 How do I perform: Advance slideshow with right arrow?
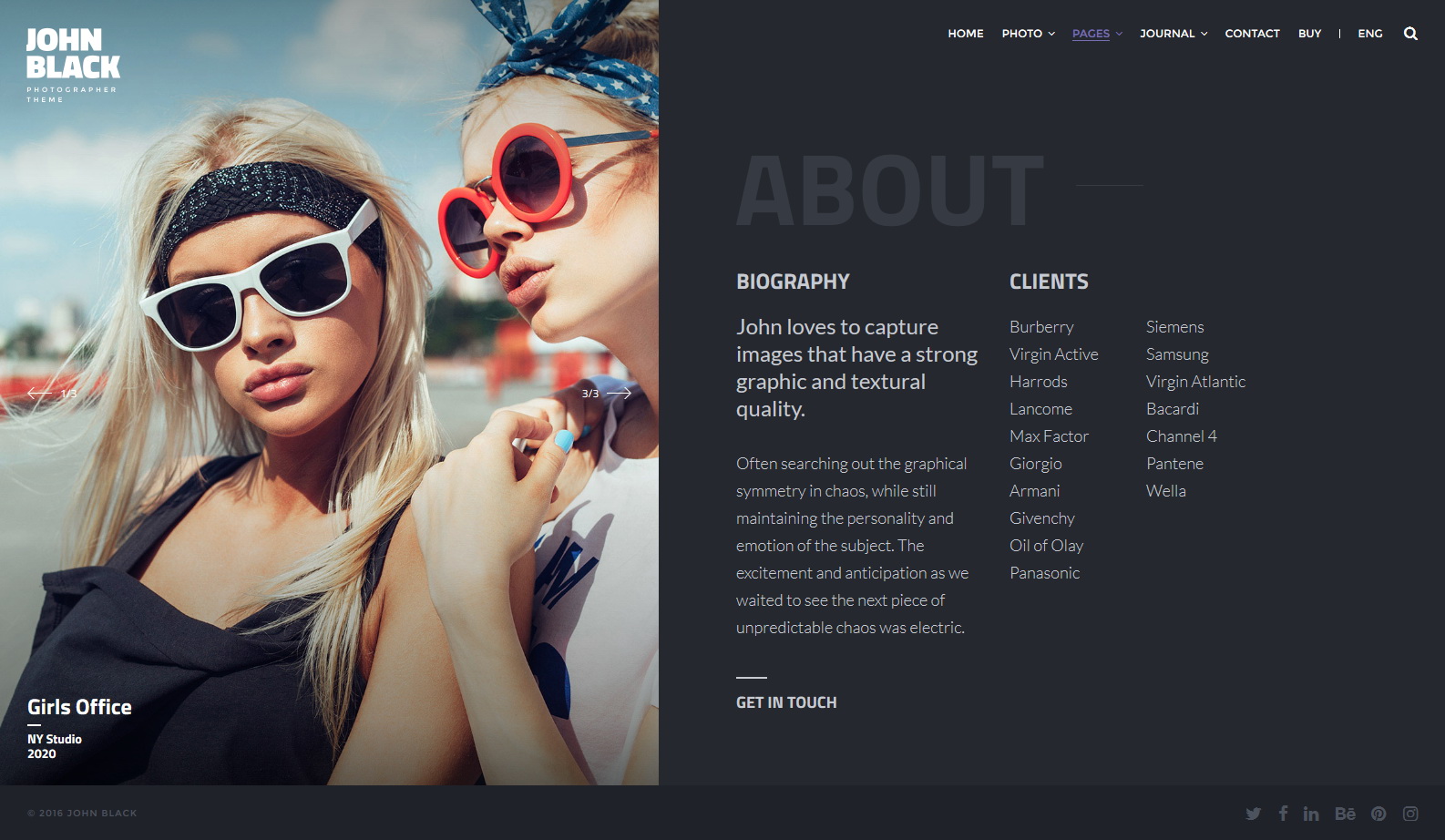coord(619,393)
